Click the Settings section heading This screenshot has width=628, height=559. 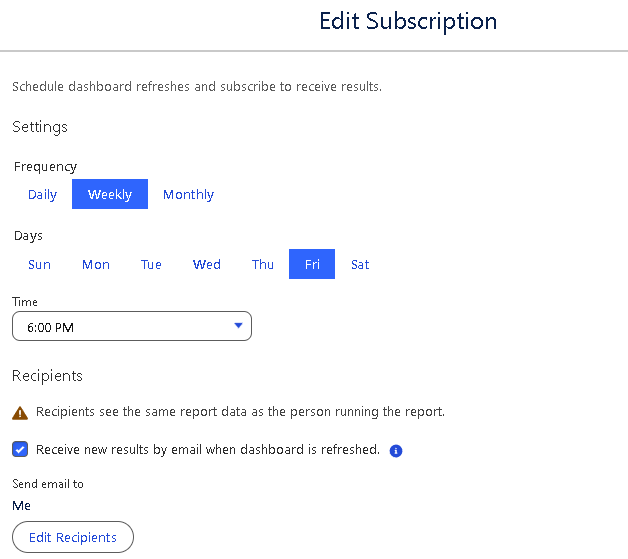[40, 127]
